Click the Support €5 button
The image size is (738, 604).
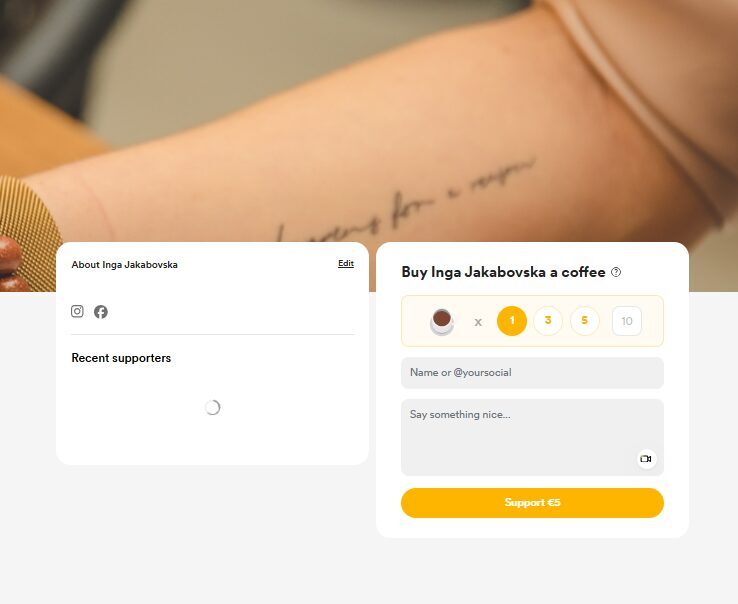coord(532,503)
